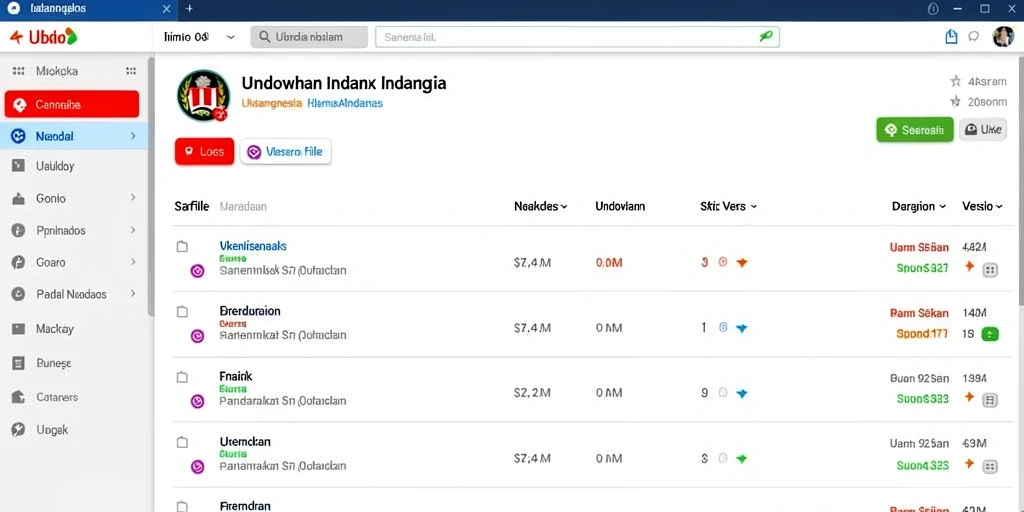Image resolution: width=1024 pixels, height=512 pixels.
Task: Click the green square icon in Brerdoraion row
Action: [x=990, y=334]
